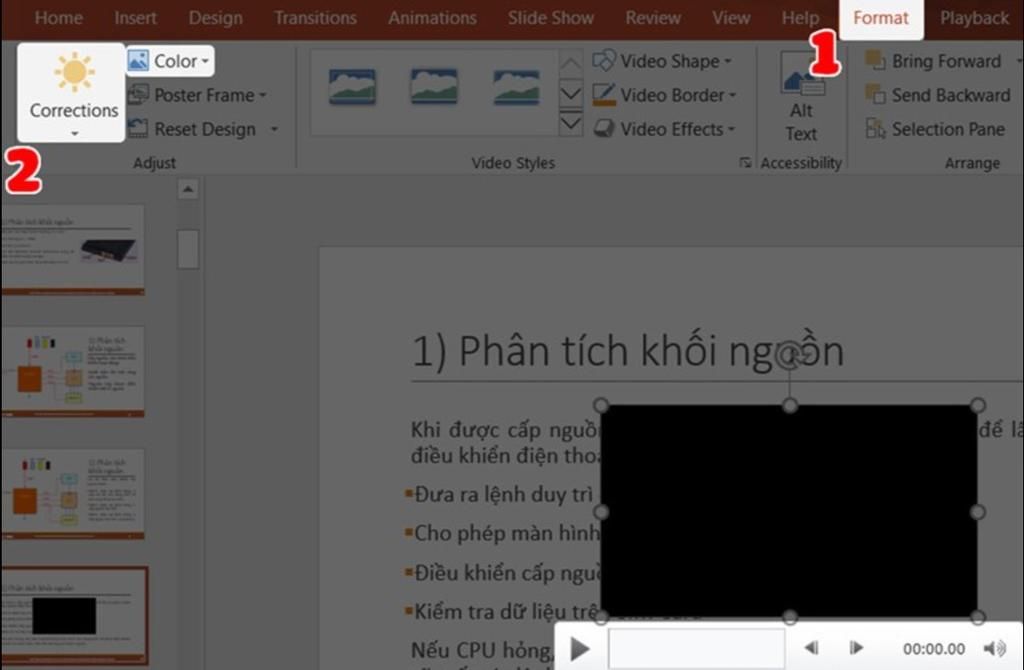This screenshot has height=670, width=1024.
Task: Expand the Reset Design dropdown arrow
Action: [x=274, y=129]
